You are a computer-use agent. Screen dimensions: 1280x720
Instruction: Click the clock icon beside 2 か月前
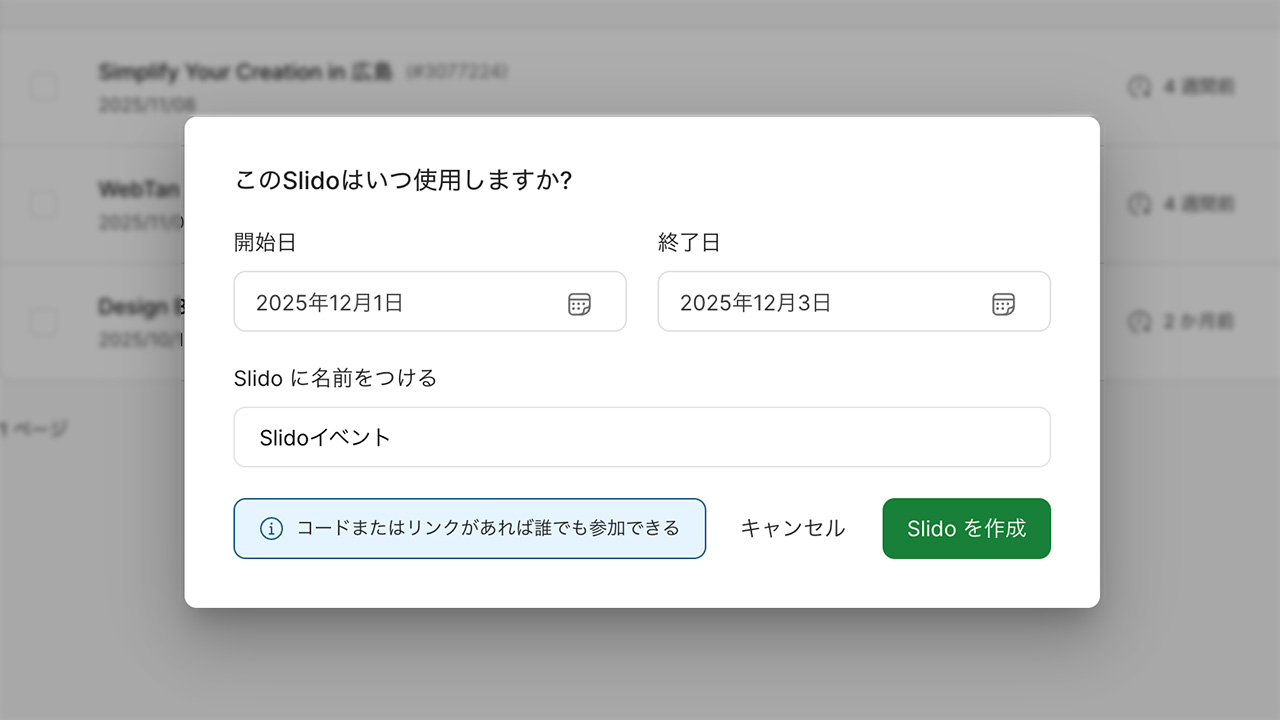[x=1139, y=322]
